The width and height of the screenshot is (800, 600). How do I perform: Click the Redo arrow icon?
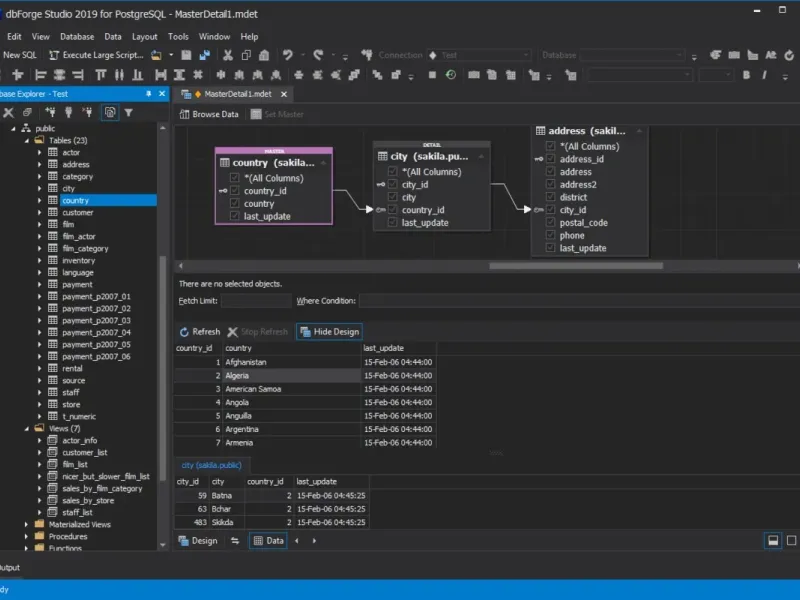pyautogui.click(x=319, y=55)
